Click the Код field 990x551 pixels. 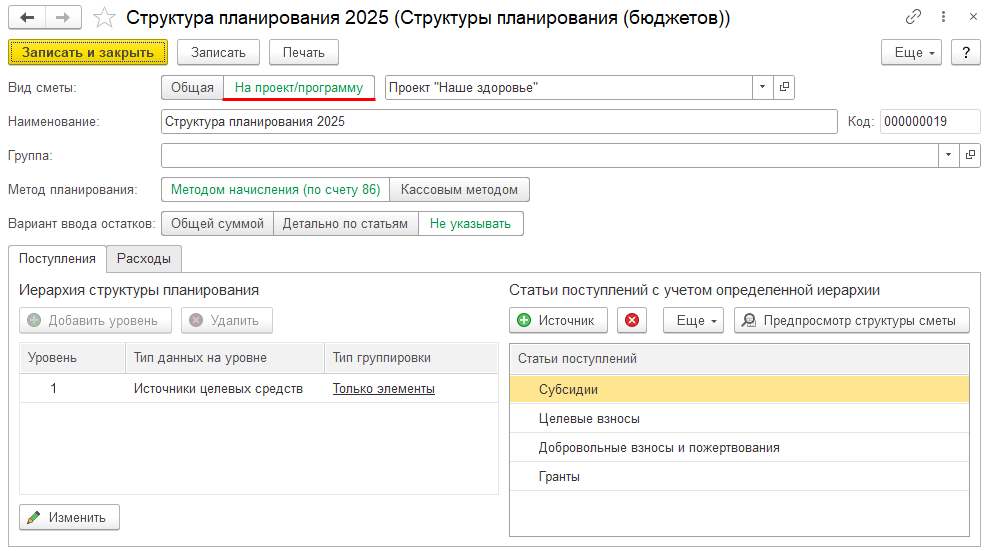(930, 121)
